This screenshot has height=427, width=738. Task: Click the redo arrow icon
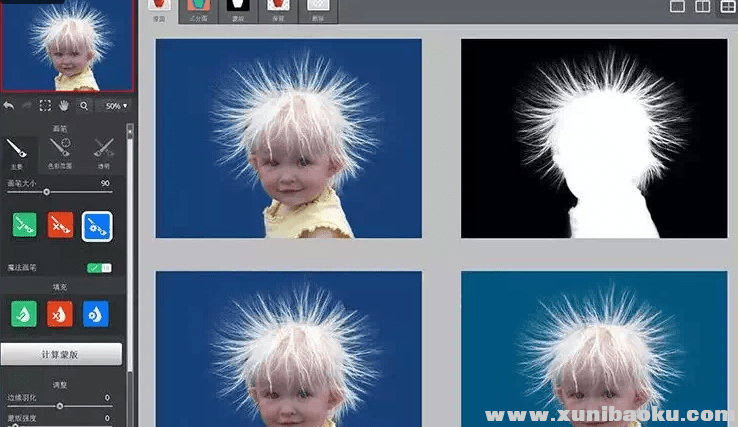(x=26, y=105)
